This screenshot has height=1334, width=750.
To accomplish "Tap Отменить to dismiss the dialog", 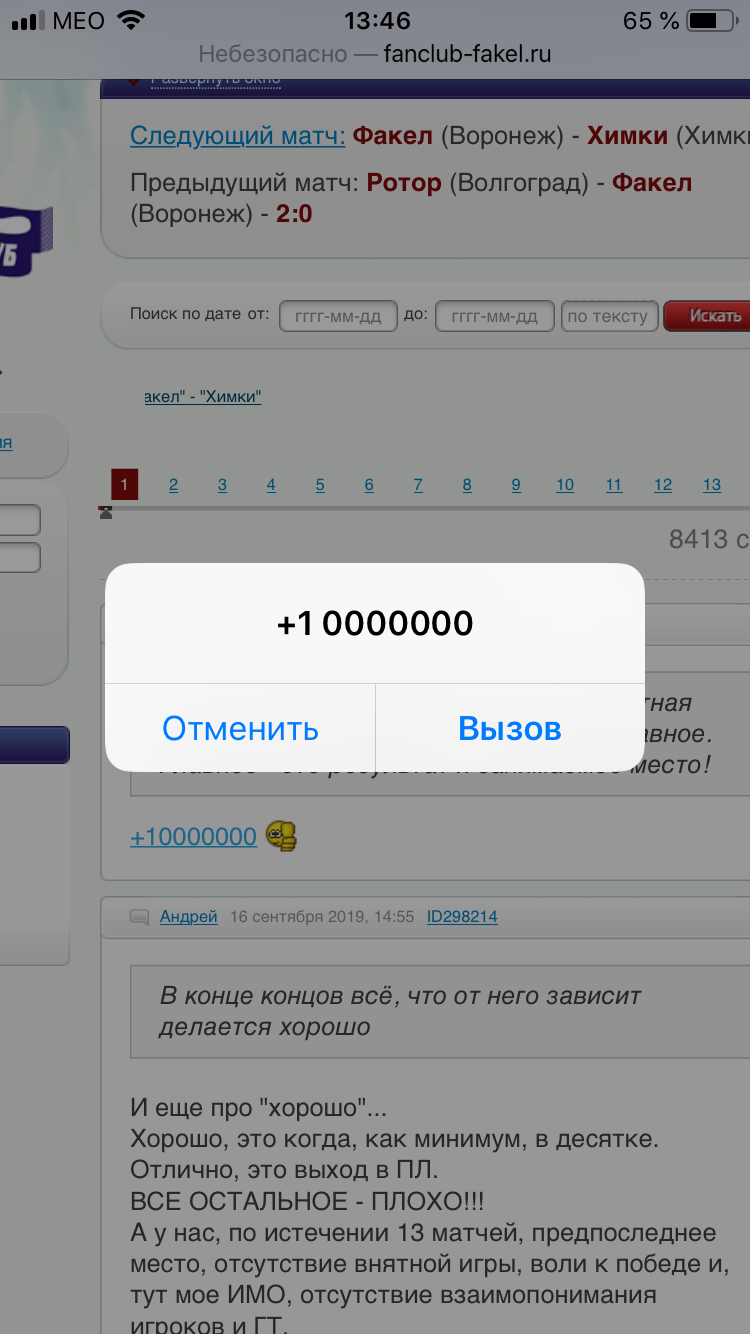I will coord(240,728).
